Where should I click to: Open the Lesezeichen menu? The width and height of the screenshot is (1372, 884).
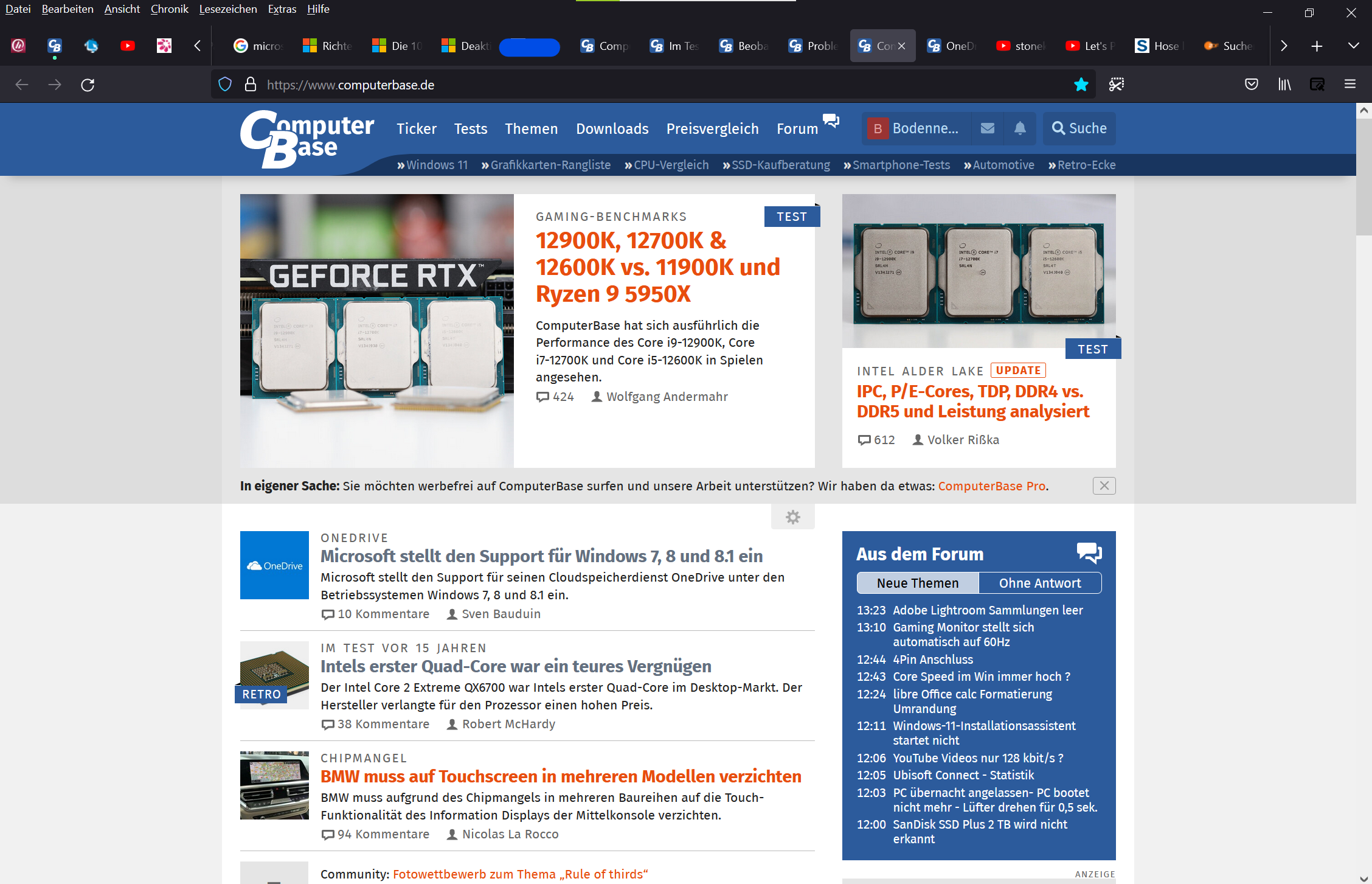point(227,9)
